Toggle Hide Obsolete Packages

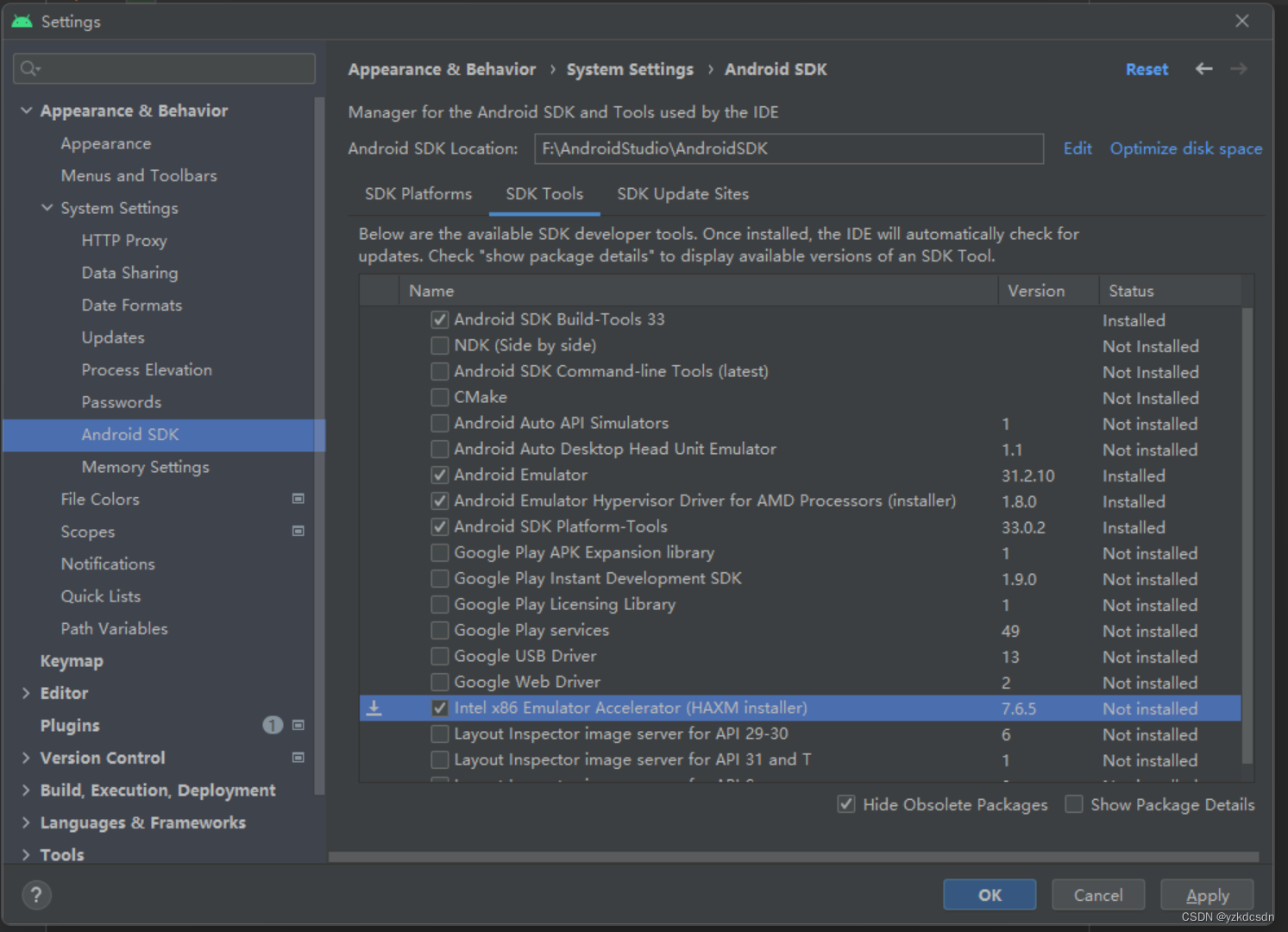click(x=846, y=804)
